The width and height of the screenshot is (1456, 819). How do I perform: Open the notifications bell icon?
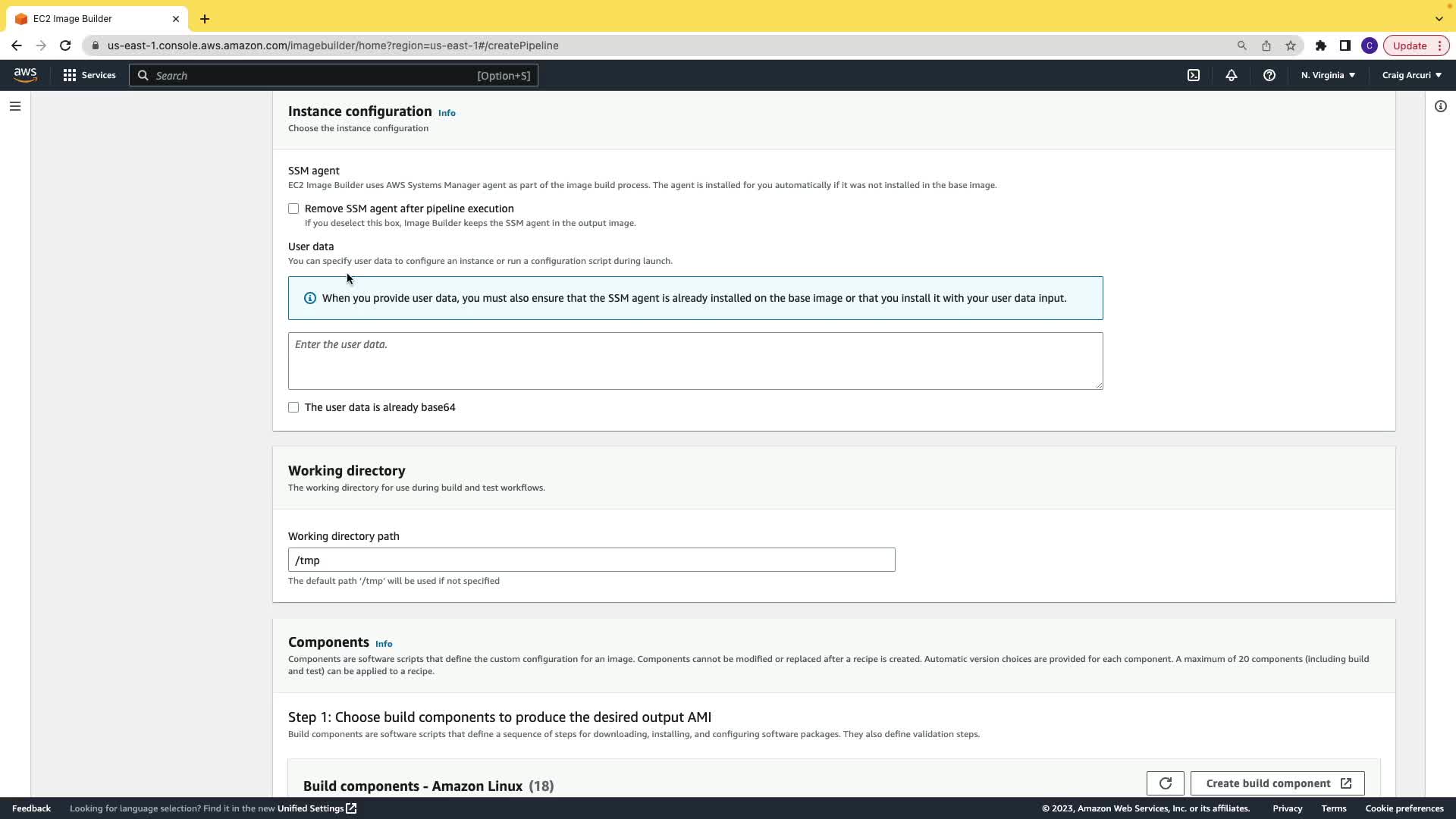[x=1232, y=75]
